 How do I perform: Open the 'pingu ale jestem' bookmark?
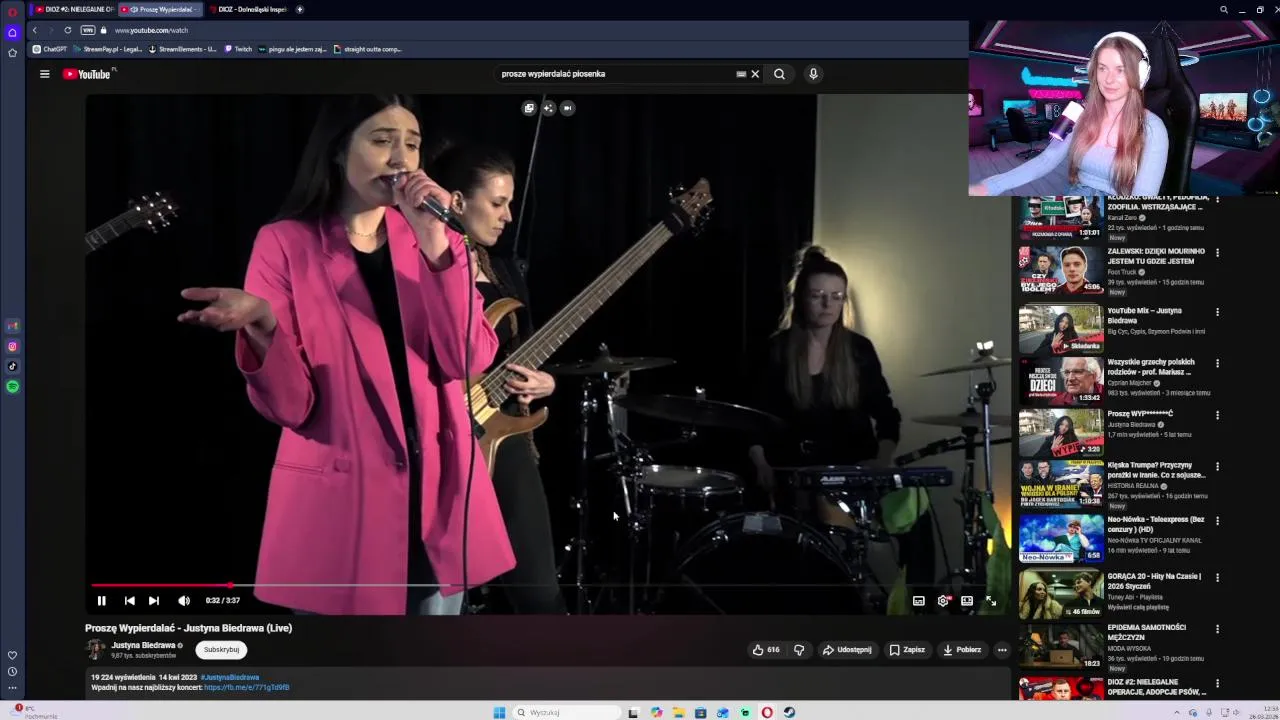[x=292, y=49]
